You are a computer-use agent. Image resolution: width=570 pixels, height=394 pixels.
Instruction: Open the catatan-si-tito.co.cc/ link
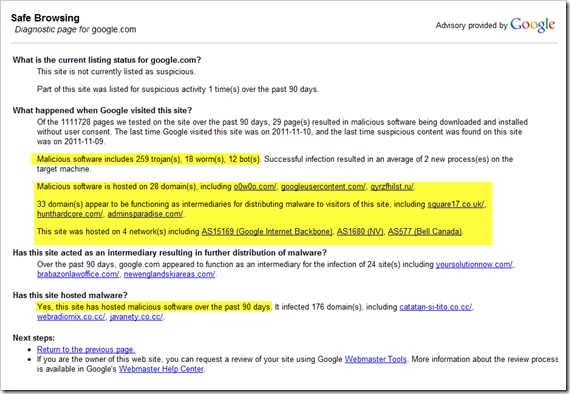click(435, 307)
